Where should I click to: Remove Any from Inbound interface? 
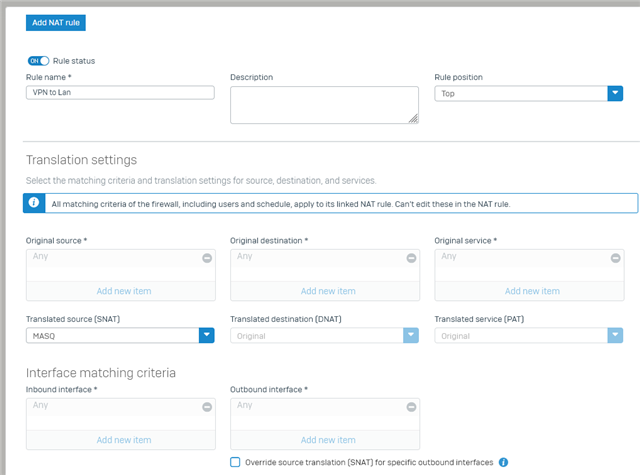pos(207,407)
